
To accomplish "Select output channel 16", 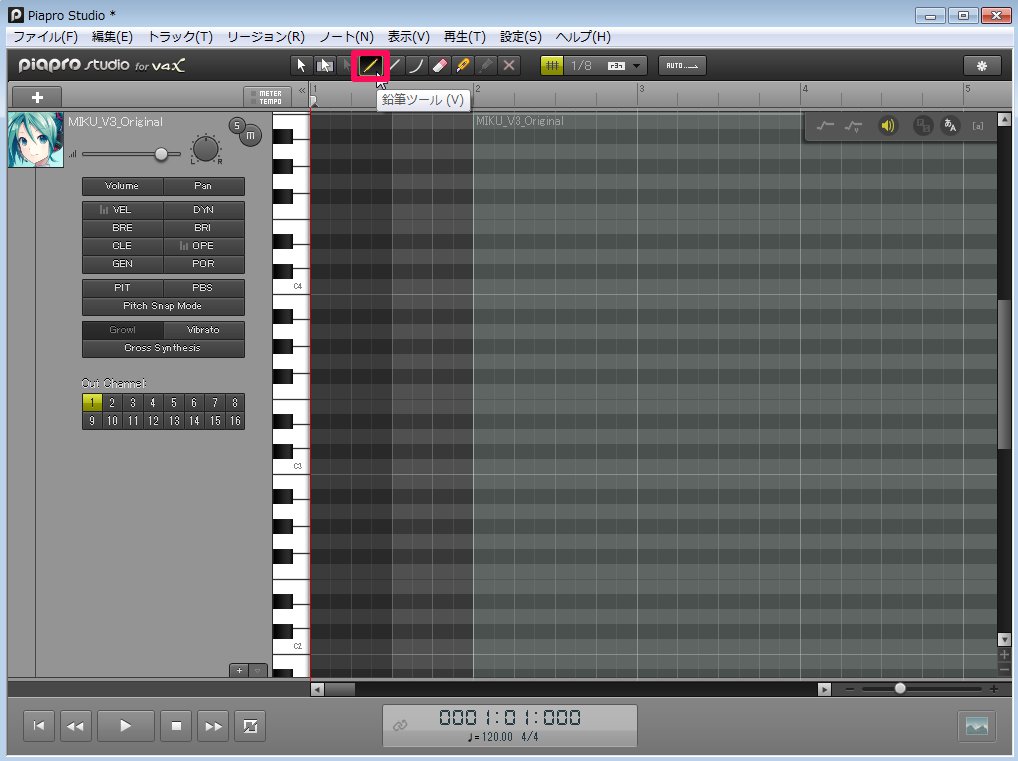I will pyautogui.click(x=235, y=421).
